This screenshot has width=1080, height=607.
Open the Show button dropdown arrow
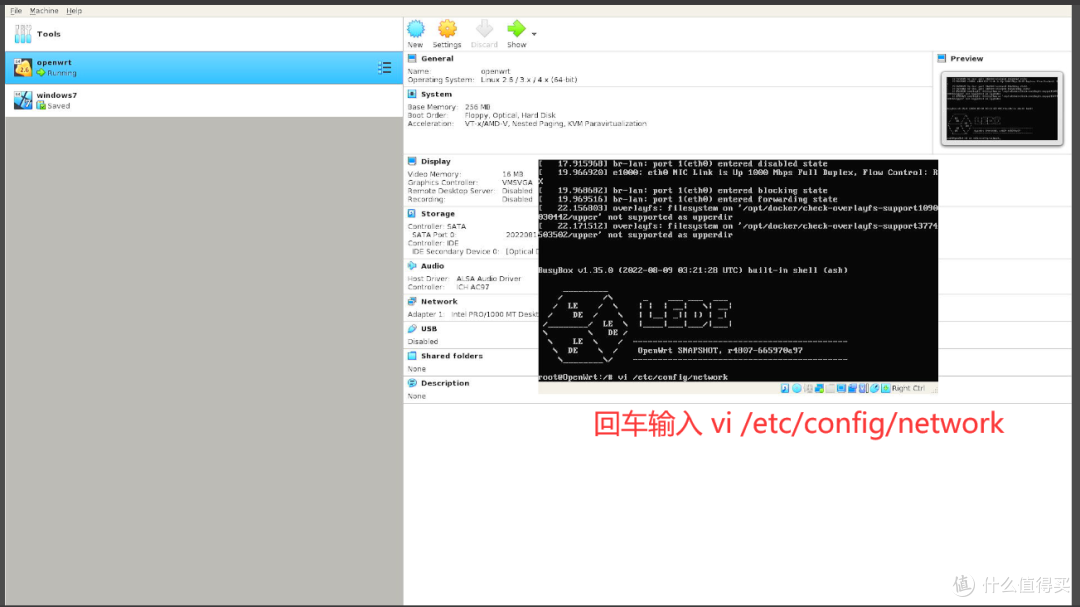click(534, 33)
